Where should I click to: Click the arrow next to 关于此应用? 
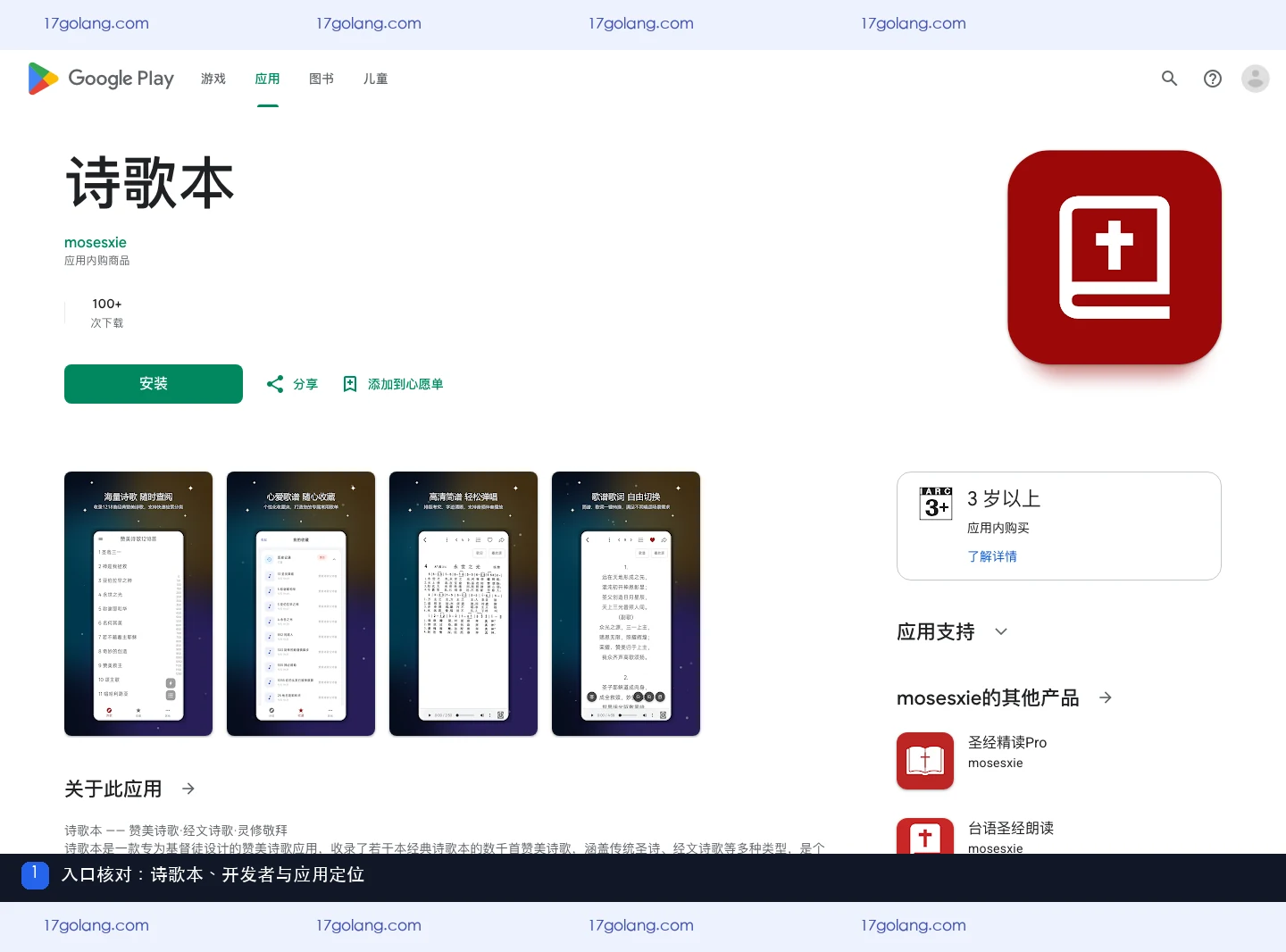coord(188,789)
